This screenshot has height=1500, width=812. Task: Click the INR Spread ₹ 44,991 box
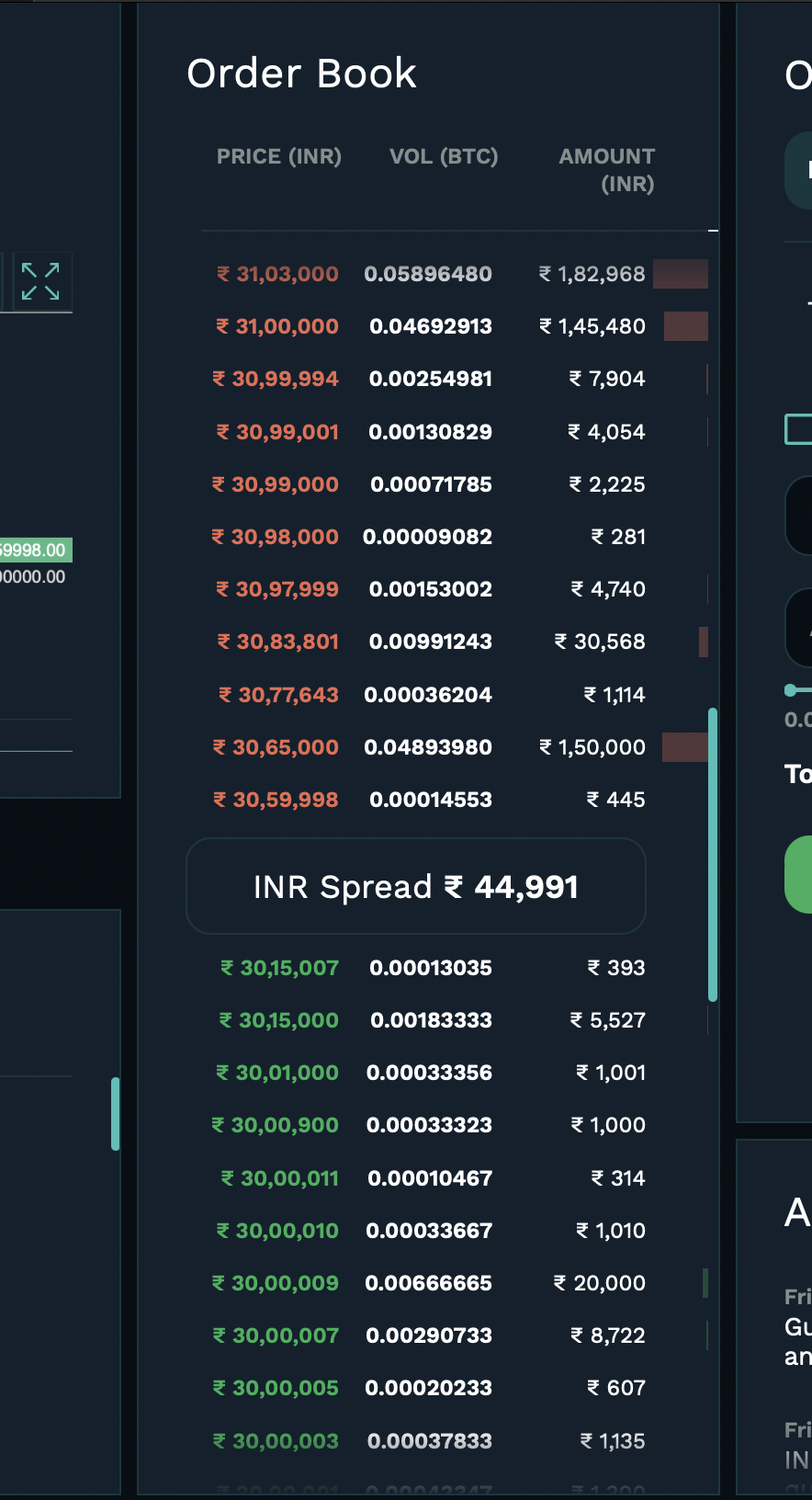coord(416,886)
